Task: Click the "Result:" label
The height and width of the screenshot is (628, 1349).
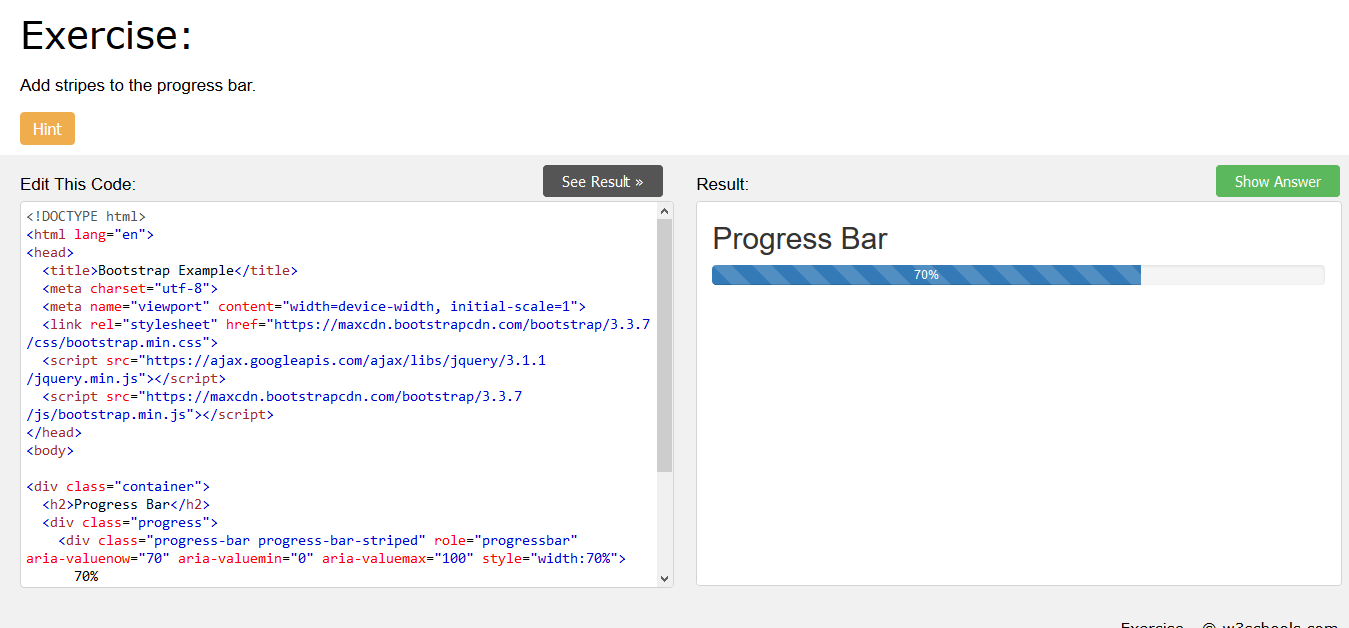Action: coord(722,184)
